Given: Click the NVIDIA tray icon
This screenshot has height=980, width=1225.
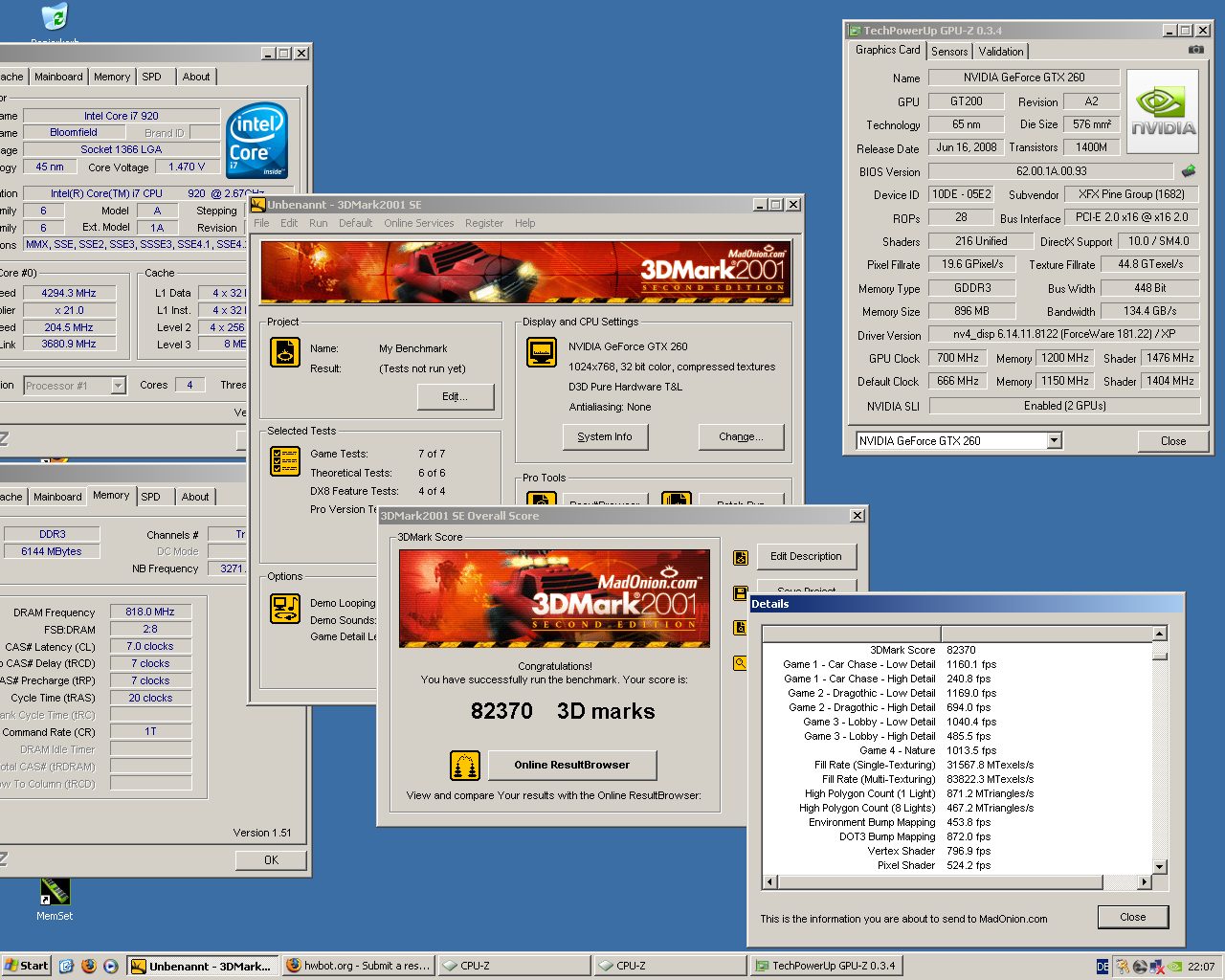Looking at the screenshot, I should pos(1174,967).
